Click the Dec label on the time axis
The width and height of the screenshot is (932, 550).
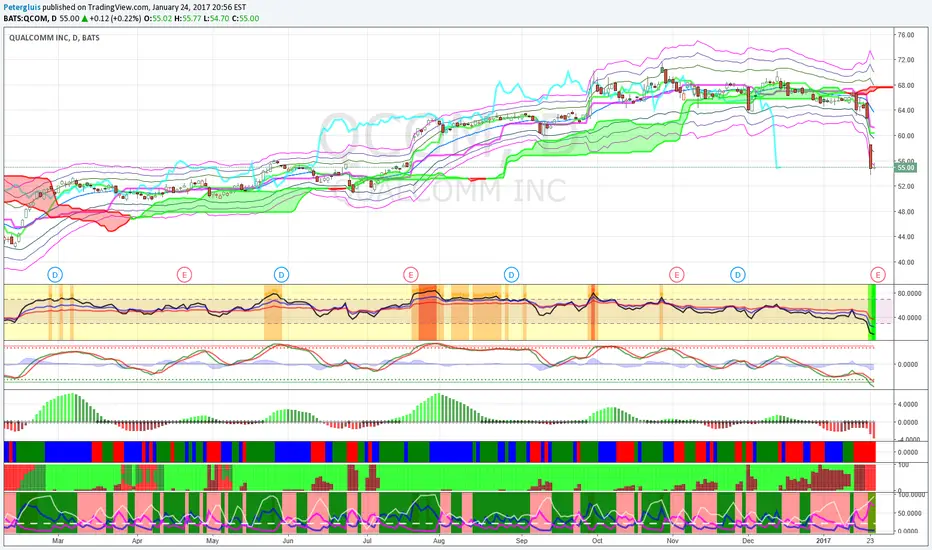coord(748,541)
